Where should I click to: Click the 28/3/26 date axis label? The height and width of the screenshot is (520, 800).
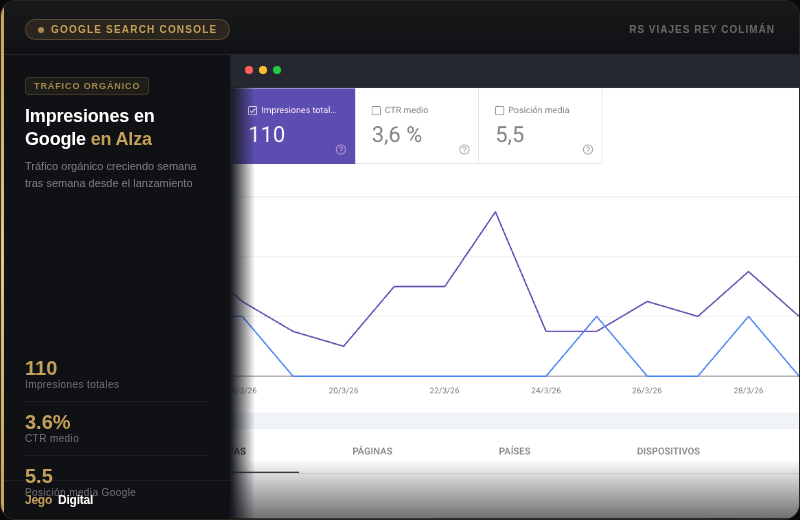(748, 390)
